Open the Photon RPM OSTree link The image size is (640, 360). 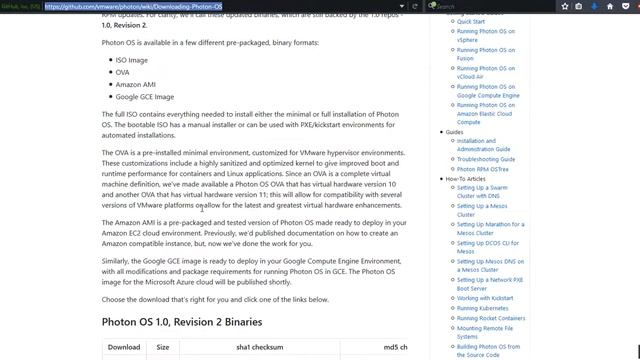pyautogui.click(x=482, y=169)
